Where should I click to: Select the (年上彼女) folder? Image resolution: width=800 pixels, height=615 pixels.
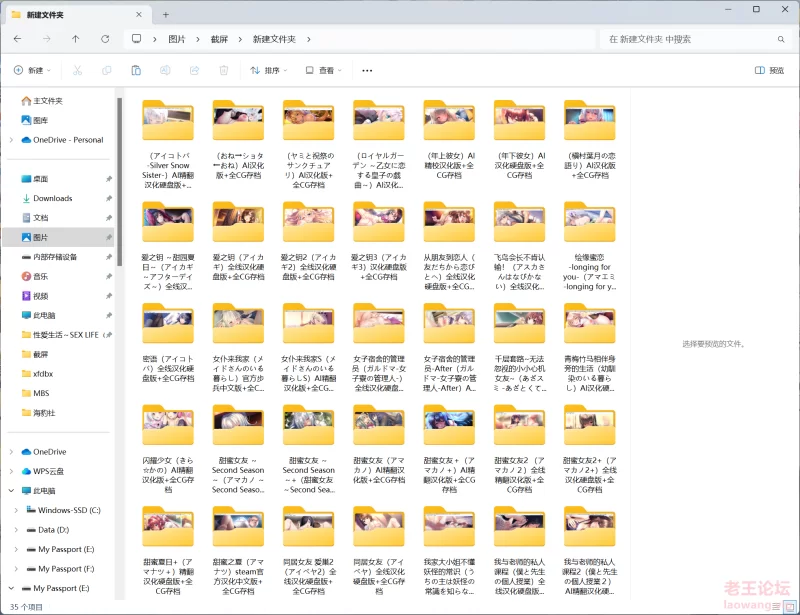449,140
